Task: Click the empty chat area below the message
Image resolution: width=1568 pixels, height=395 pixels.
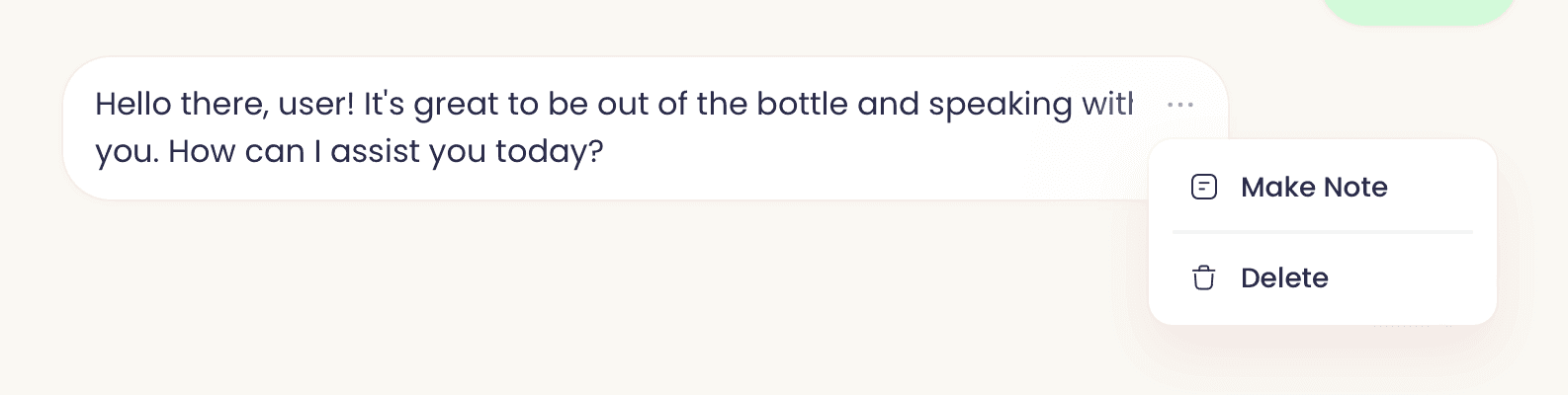Action: [x=593, y=296]
